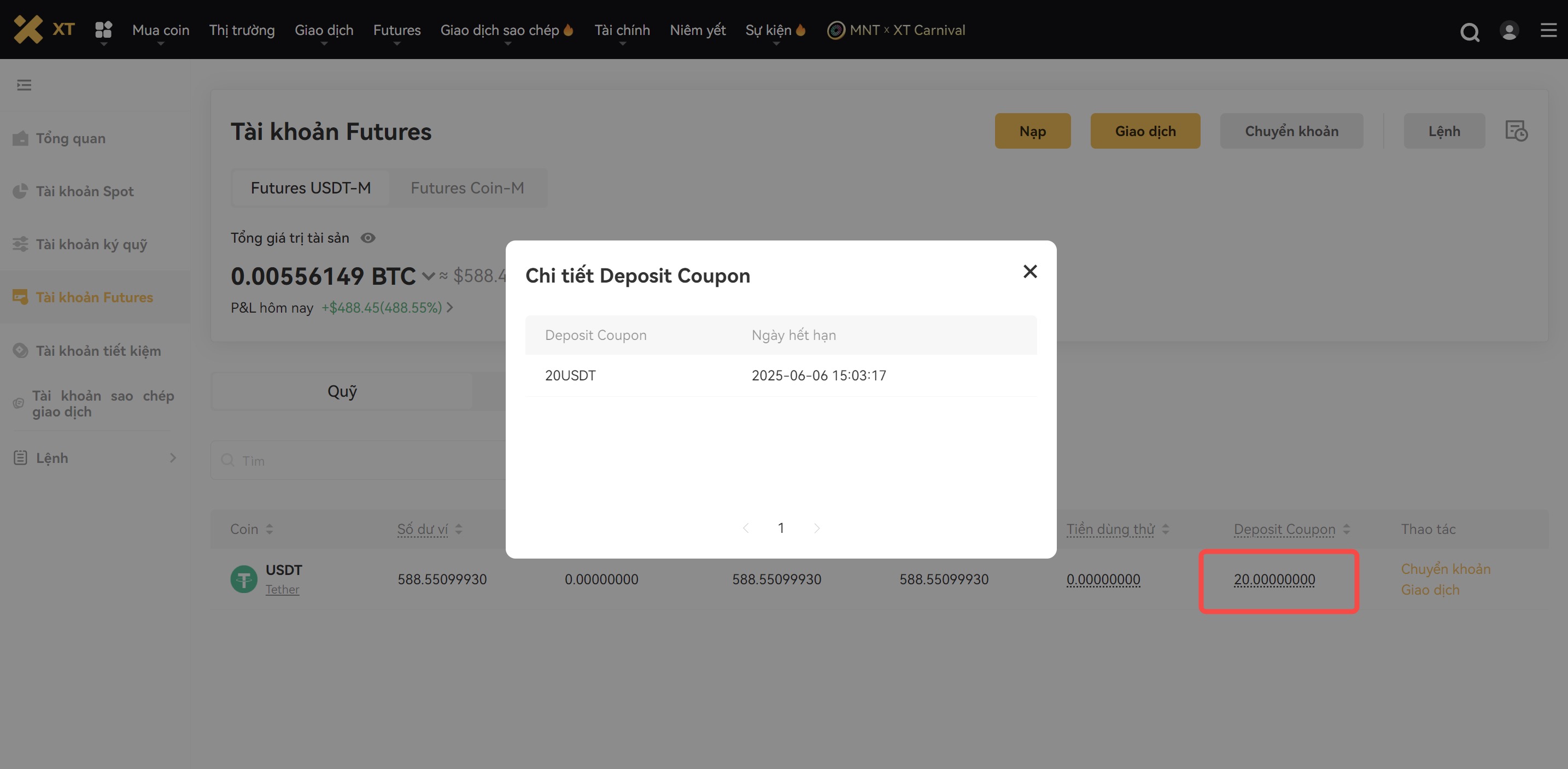The width and height of the screenshot is (1568, 769).
Task: Open the apps grid menu icon
Action: point(103,29)
